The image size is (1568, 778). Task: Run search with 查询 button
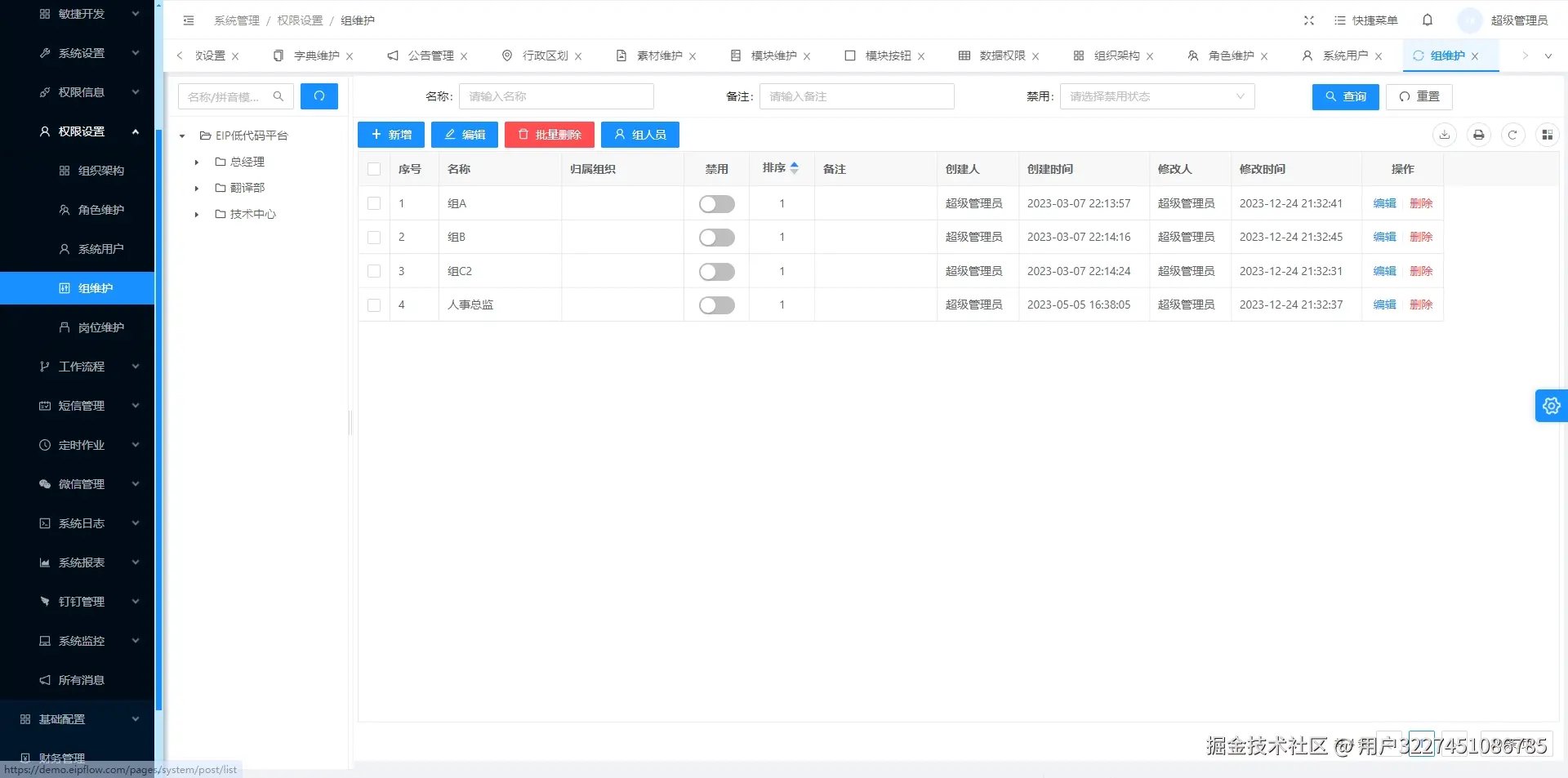[1346, 97]
